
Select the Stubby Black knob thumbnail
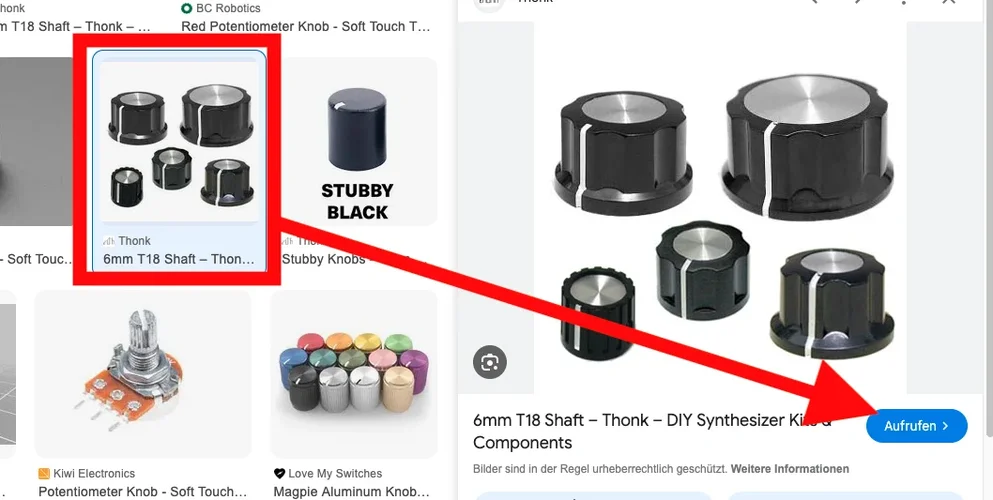(357, 141)
